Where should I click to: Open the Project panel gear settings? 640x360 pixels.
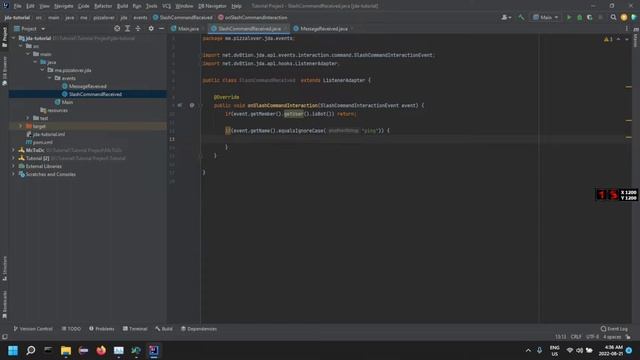pos(151,29)
